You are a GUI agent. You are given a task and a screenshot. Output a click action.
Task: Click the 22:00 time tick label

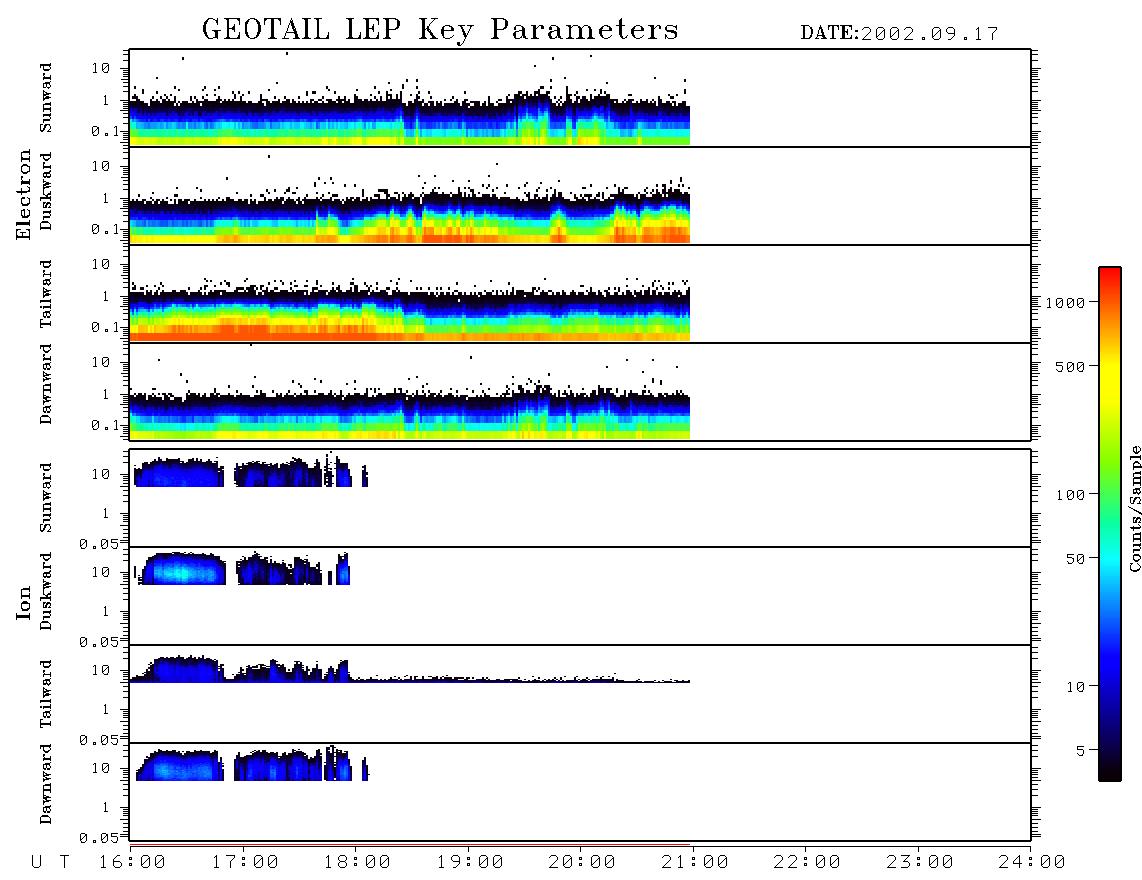807,863
